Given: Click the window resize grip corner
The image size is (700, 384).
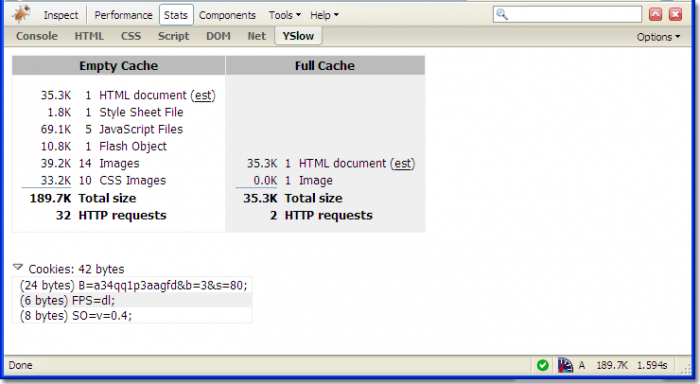Looking at the screenshot, I should [x=685, y=368].
